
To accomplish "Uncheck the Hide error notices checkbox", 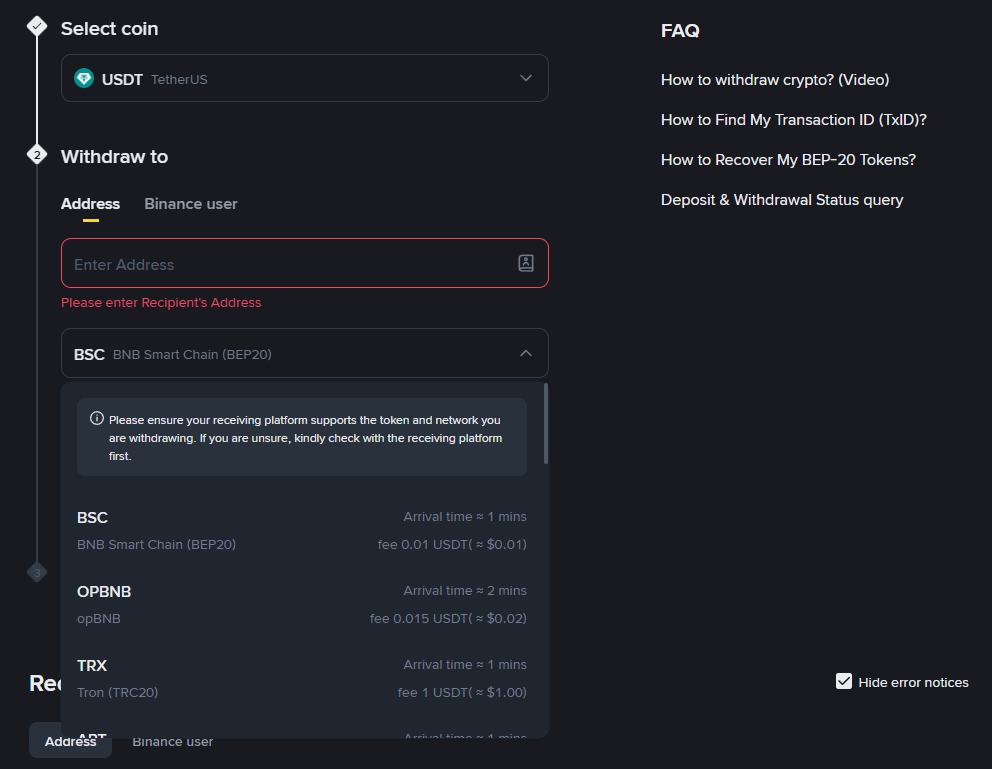I will (844, 682).
